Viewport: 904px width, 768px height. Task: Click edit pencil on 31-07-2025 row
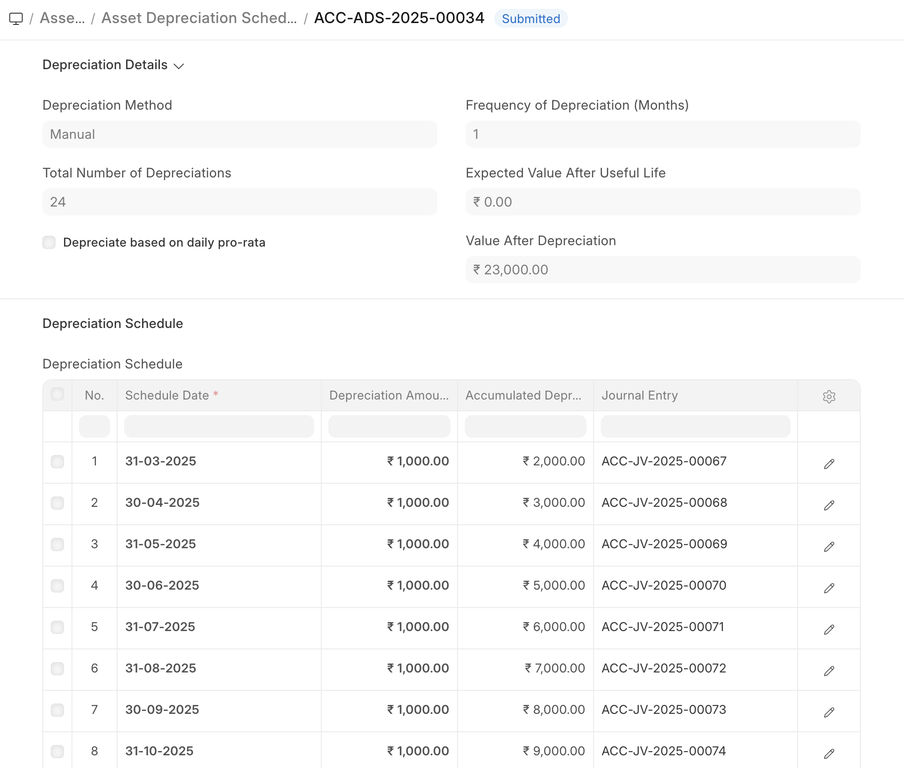coord(828,630)
